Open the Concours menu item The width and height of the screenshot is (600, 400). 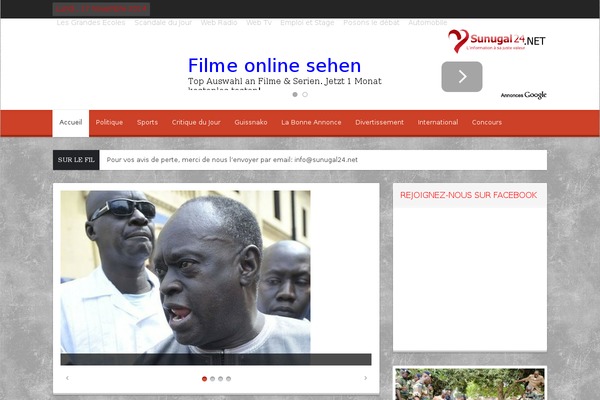click(487, 122)
